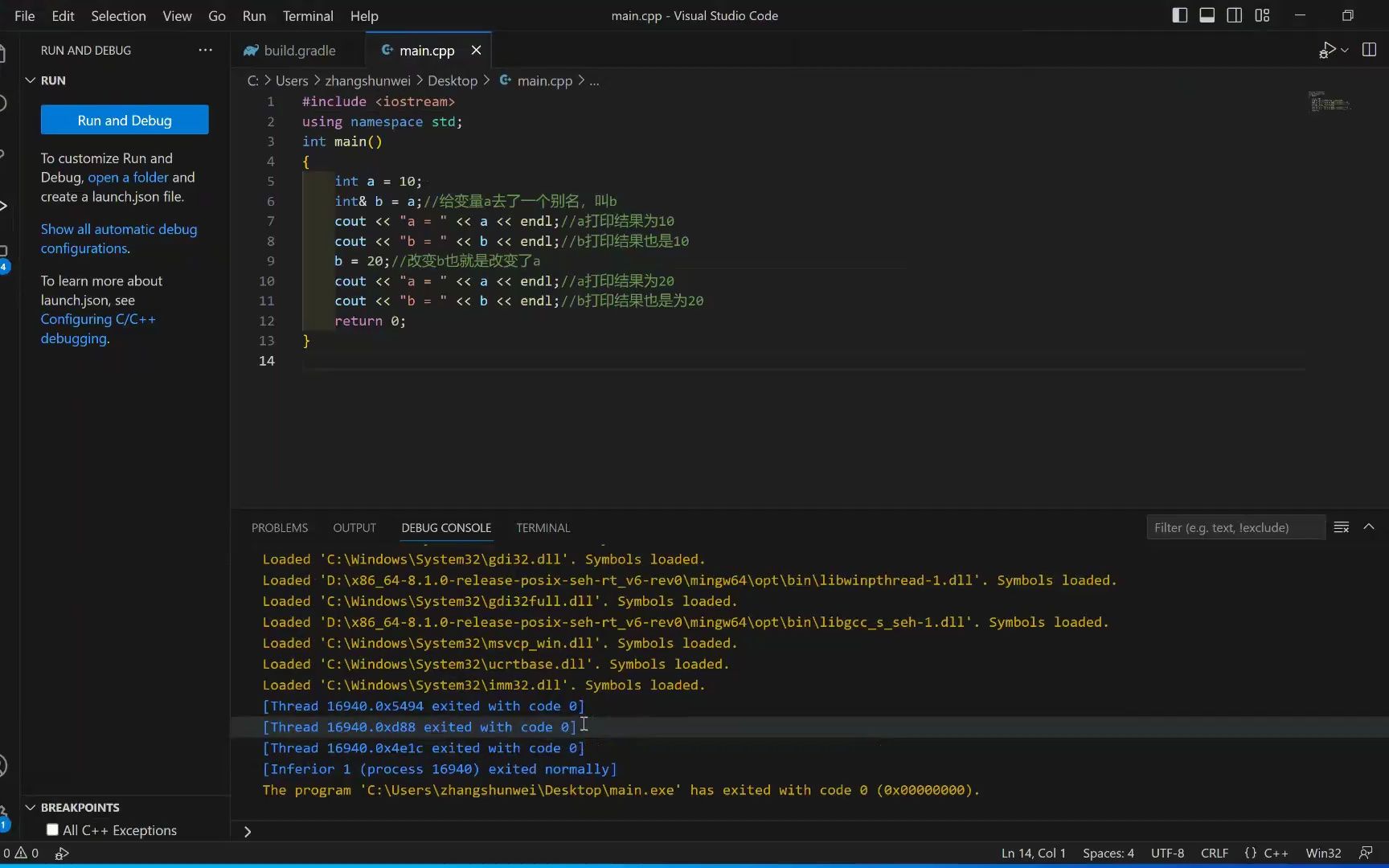Open the Selection menu
Viewport: 1389px width, 868px height.
coord(118,15)
